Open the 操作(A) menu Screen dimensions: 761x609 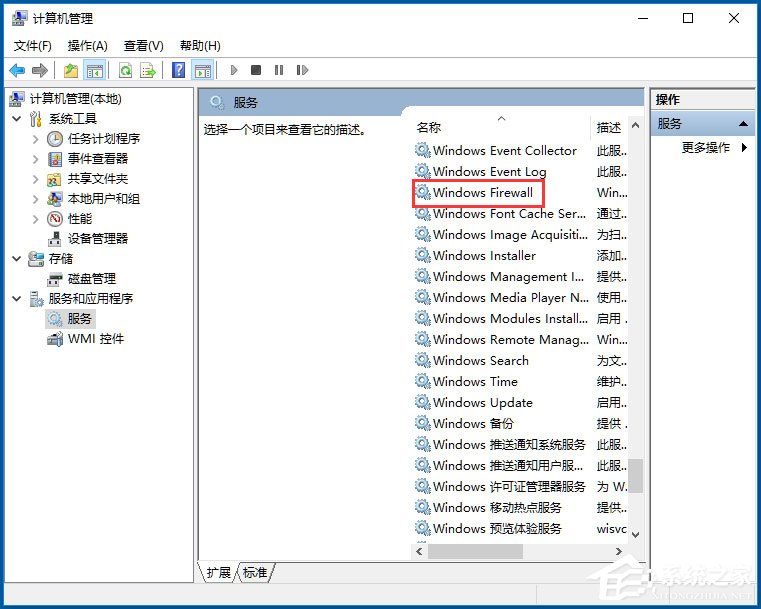click(87, 46)
